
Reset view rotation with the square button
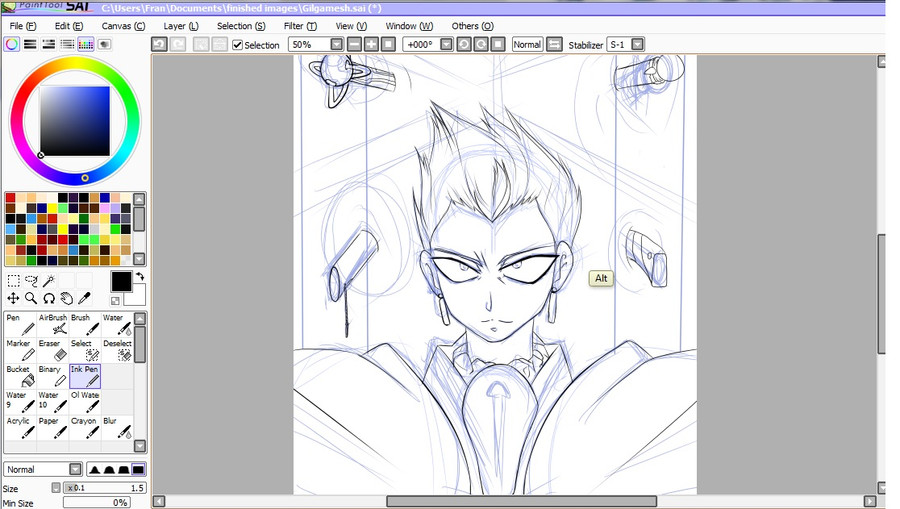tap(498, 44)
